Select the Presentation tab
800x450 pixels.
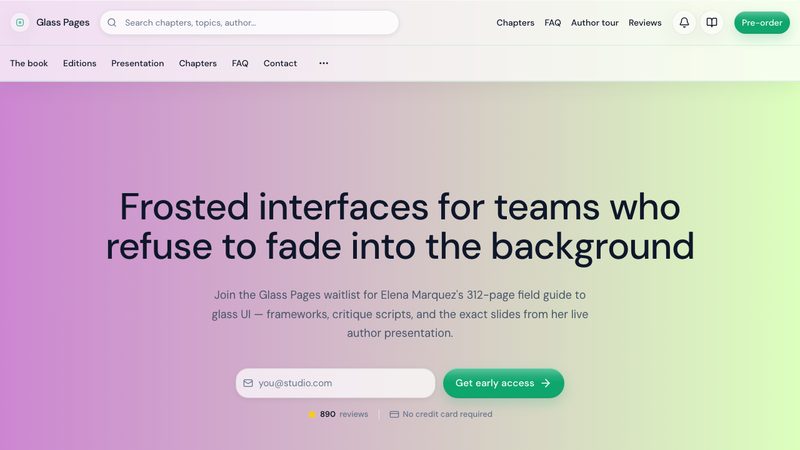click(138, 63)
